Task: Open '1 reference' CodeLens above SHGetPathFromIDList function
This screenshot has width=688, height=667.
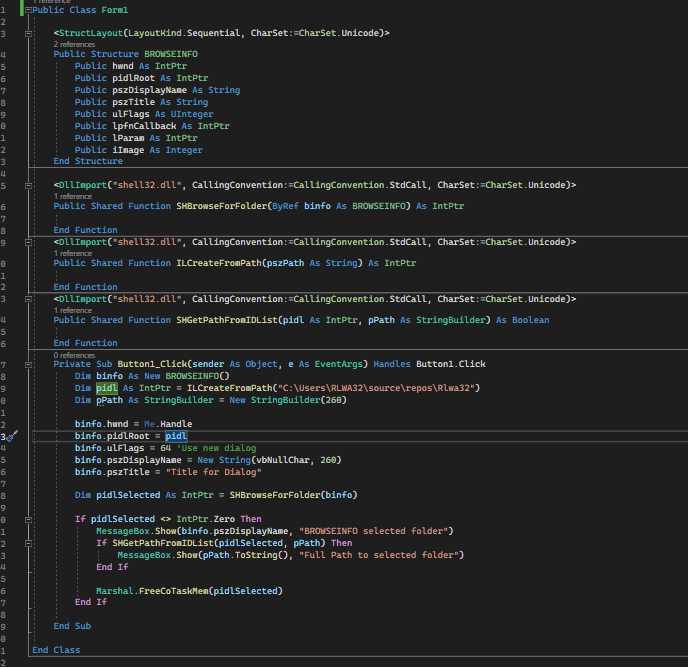Action: [73, 310]
